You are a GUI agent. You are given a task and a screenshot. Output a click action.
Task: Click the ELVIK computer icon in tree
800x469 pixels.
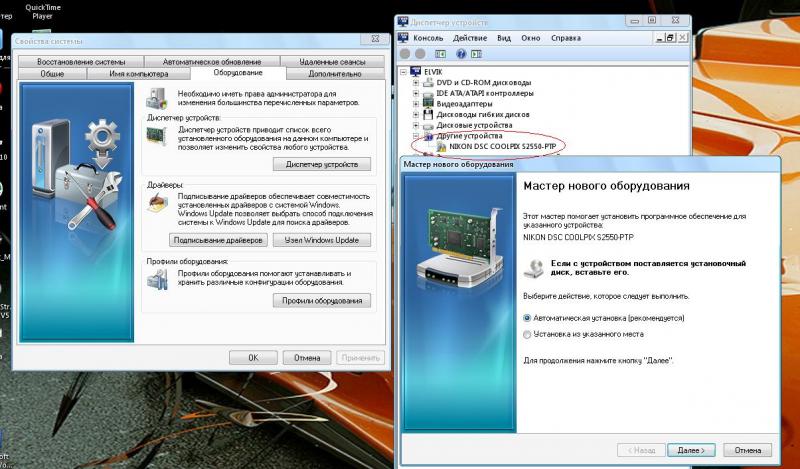pos(416,72)
